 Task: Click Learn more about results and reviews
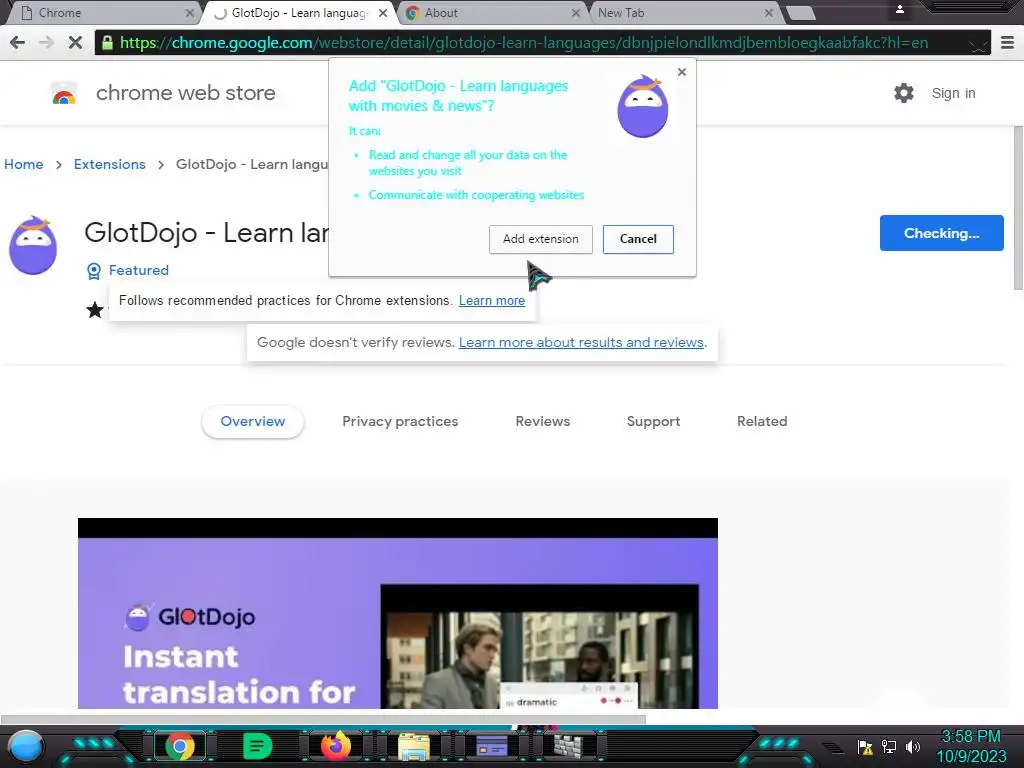tap(581, 343)
